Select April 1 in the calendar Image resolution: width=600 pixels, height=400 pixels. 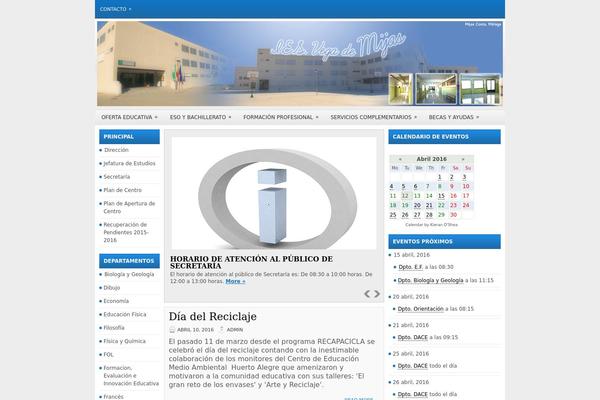point(440,177)
